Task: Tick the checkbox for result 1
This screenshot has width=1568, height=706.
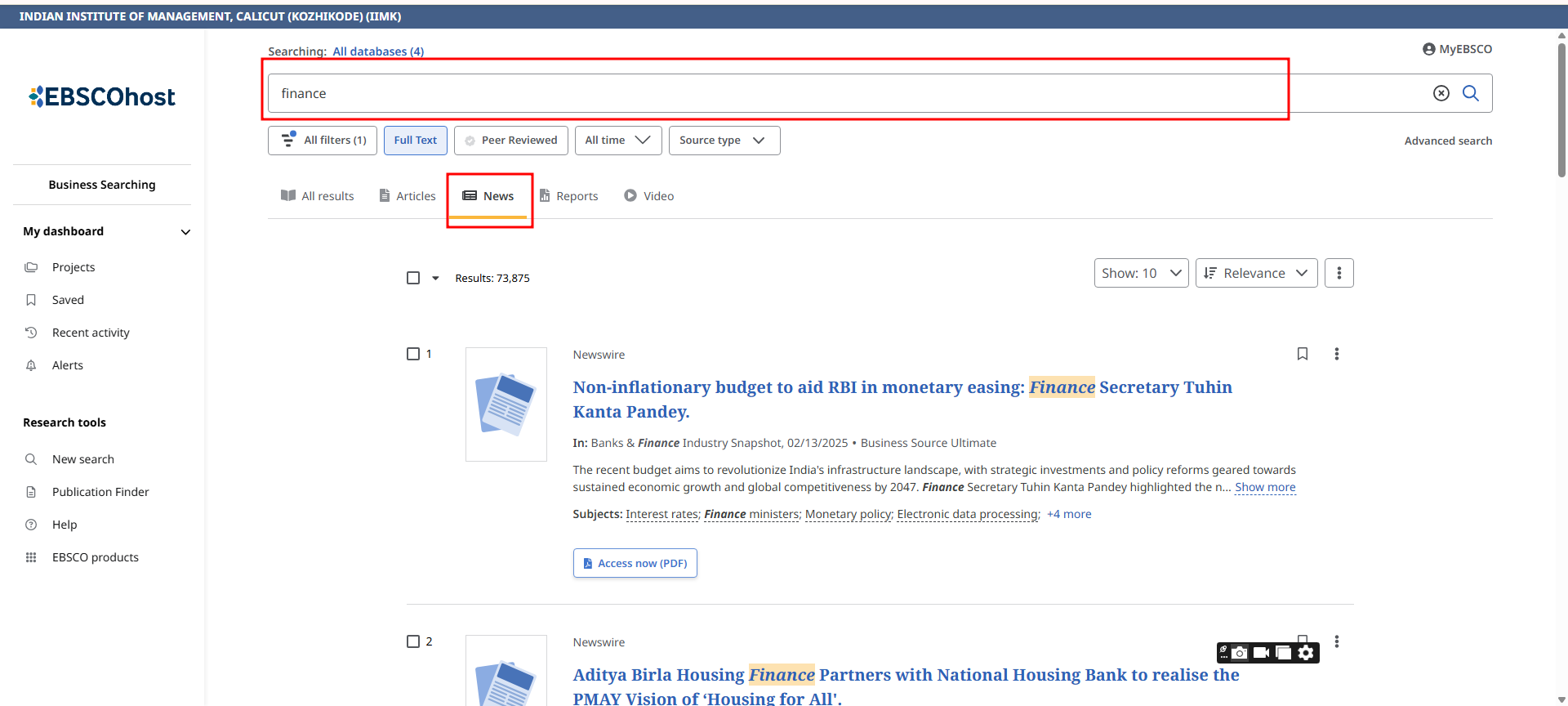Action: click(413, 354)
